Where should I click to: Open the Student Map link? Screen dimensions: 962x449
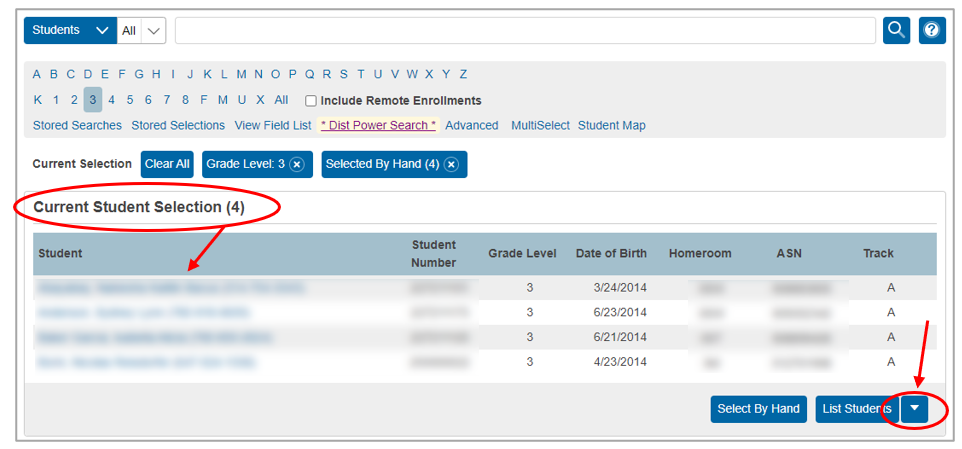[x=611, y=126]
